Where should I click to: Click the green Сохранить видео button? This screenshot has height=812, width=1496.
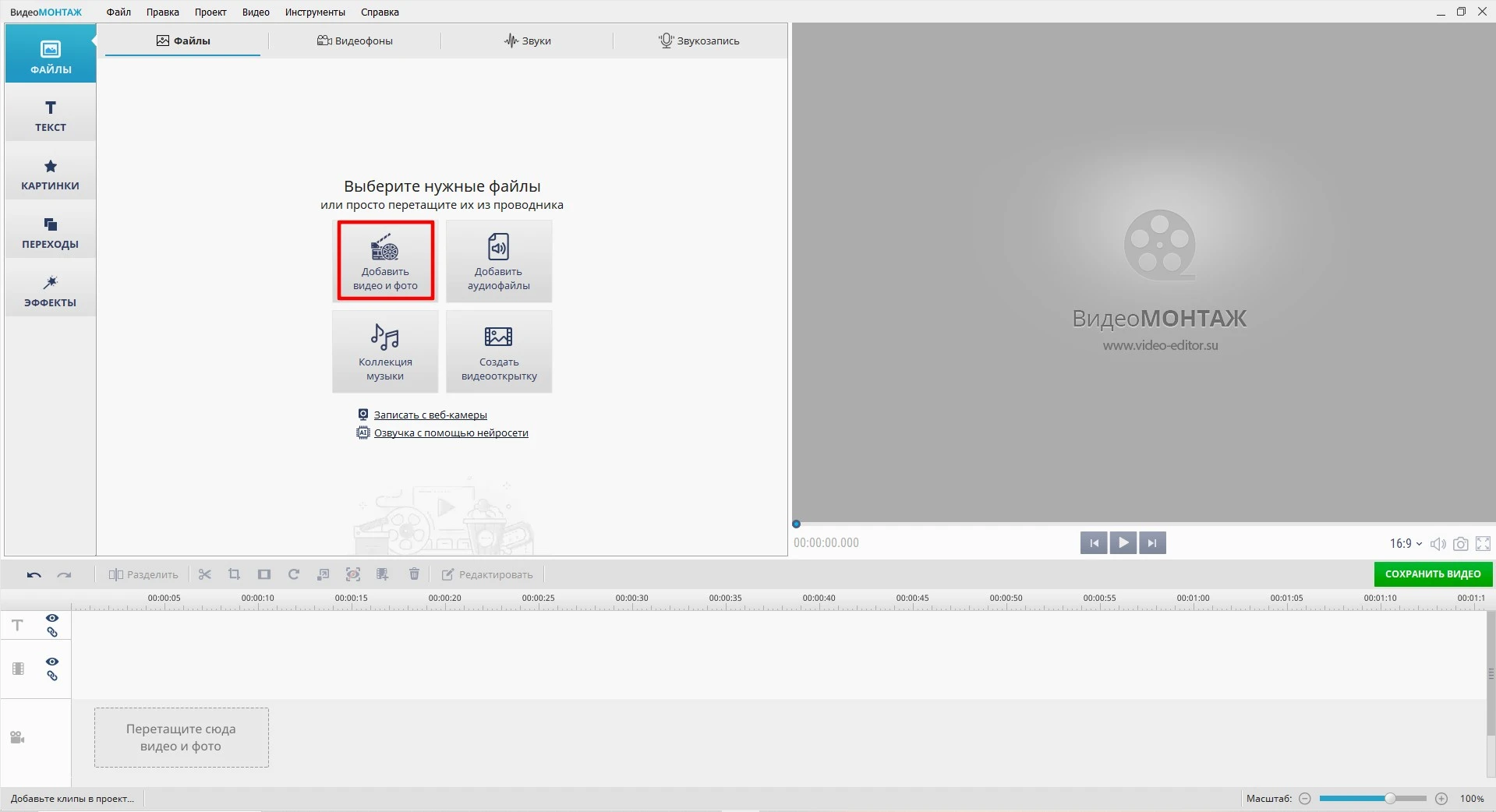[x=1432, y=574]
